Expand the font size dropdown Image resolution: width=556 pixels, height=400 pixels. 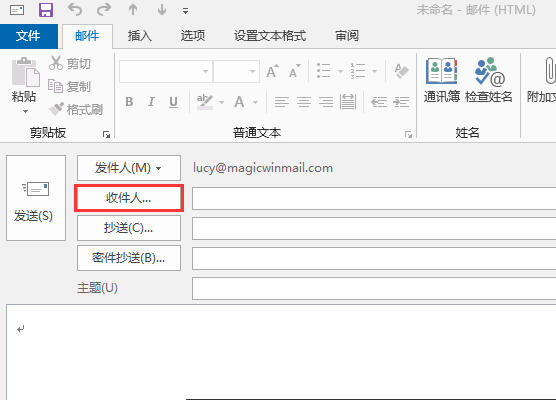(x=252, y=71)
